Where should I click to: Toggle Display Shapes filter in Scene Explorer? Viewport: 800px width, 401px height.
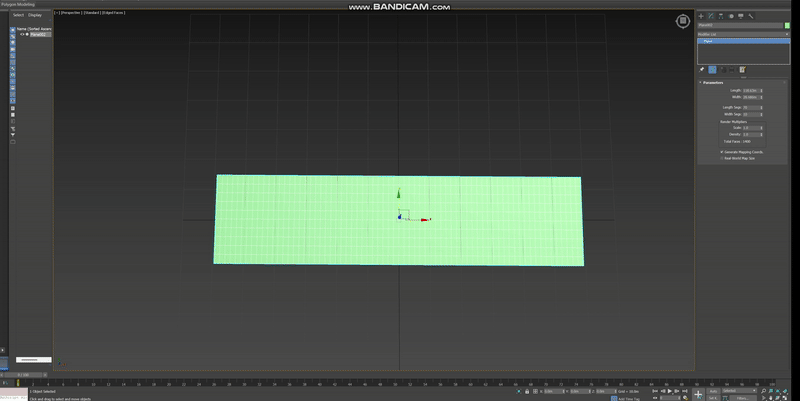(13, 37)
